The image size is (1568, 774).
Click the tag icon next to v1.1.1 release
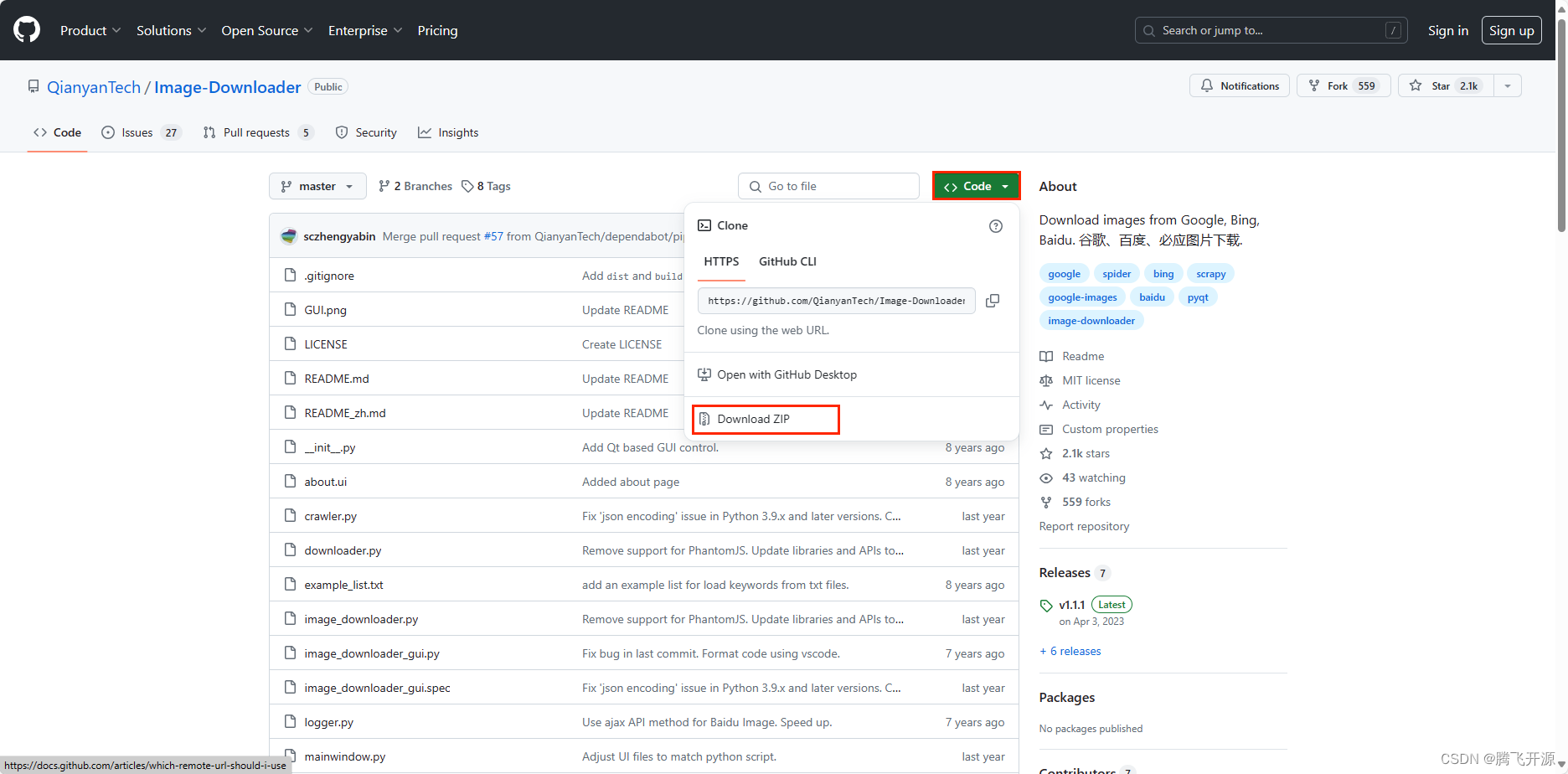(1046, 606)
